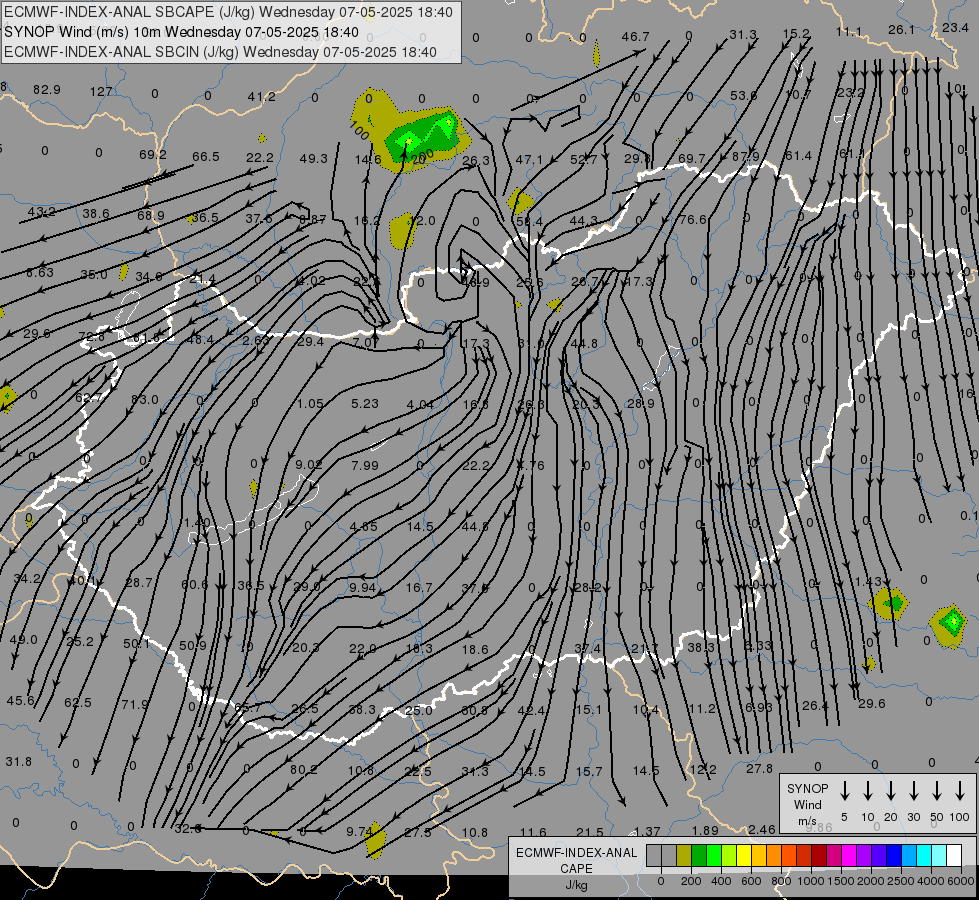This screenshot has height=900, width=979.
Task: Select the cyan CAPE legend swatch
Action: coord(923,855)
